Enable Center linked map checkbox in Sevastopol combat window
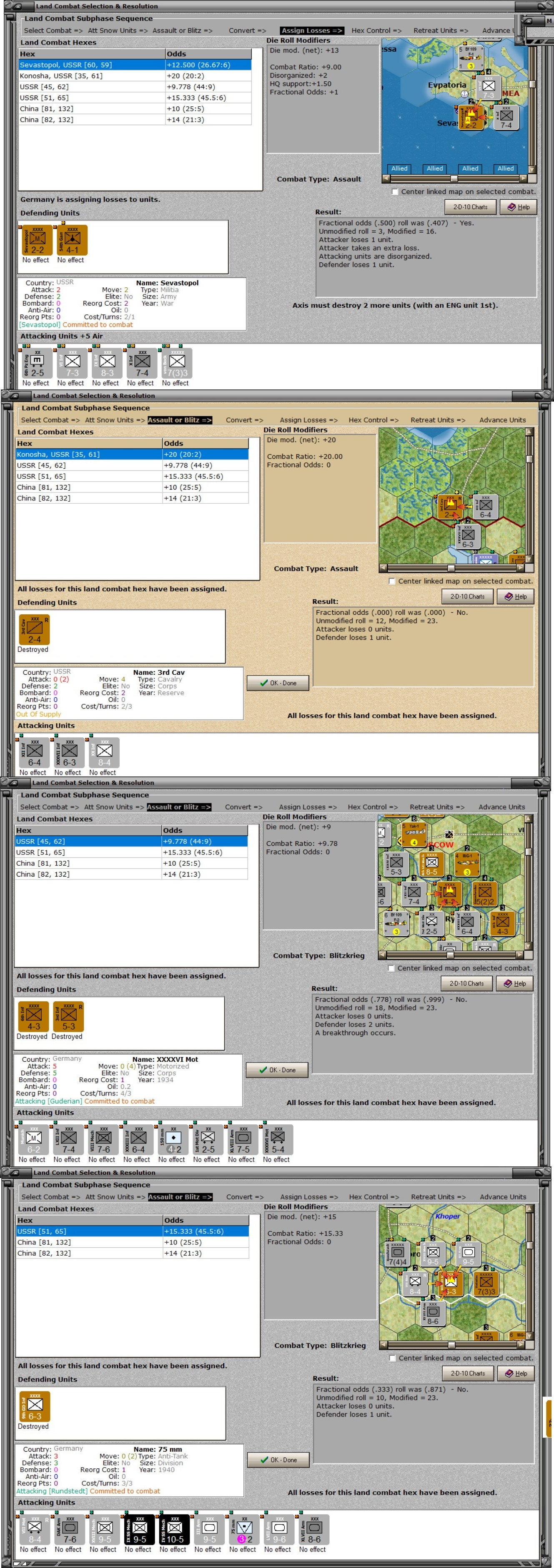This screenshot has width=554, height=1568. point(395,192)
